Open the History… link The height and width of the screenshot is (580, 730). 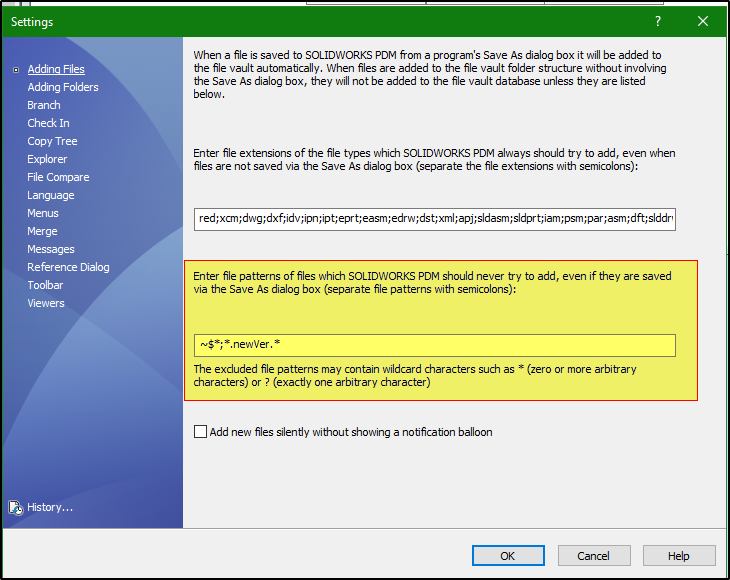50,507
